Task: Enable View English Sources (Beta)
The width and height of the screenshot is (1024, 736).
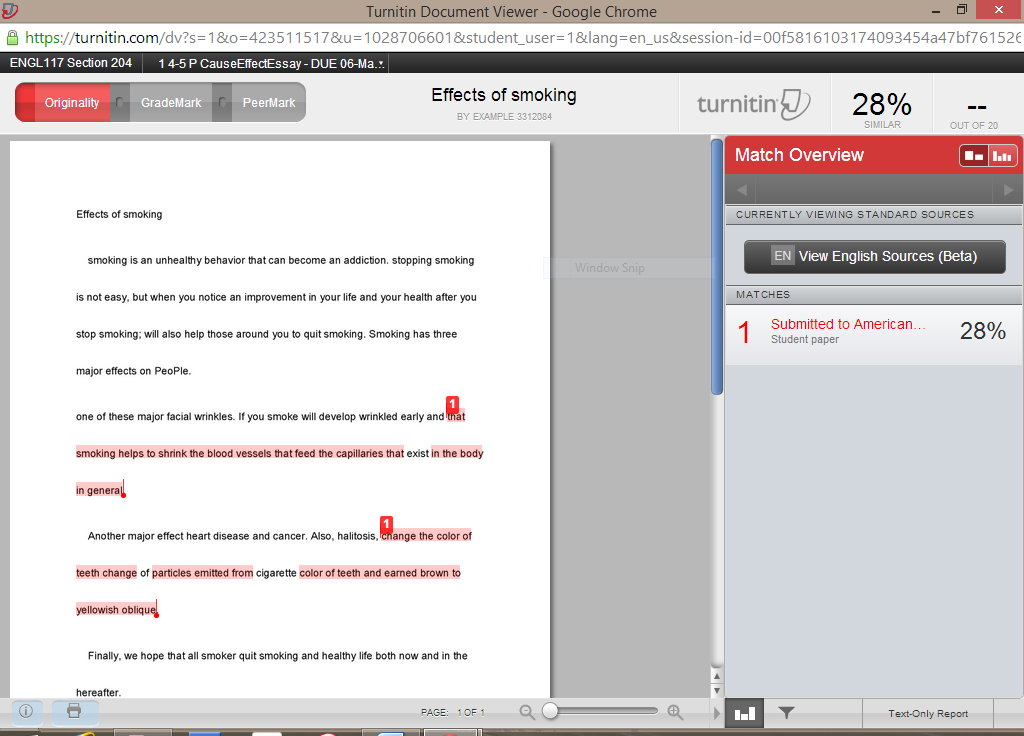Action: tap(874, 256)
